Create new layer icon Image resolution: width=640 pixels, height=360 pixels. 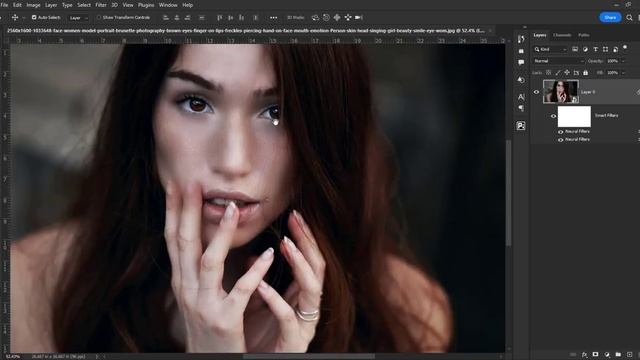click(629, 355)
